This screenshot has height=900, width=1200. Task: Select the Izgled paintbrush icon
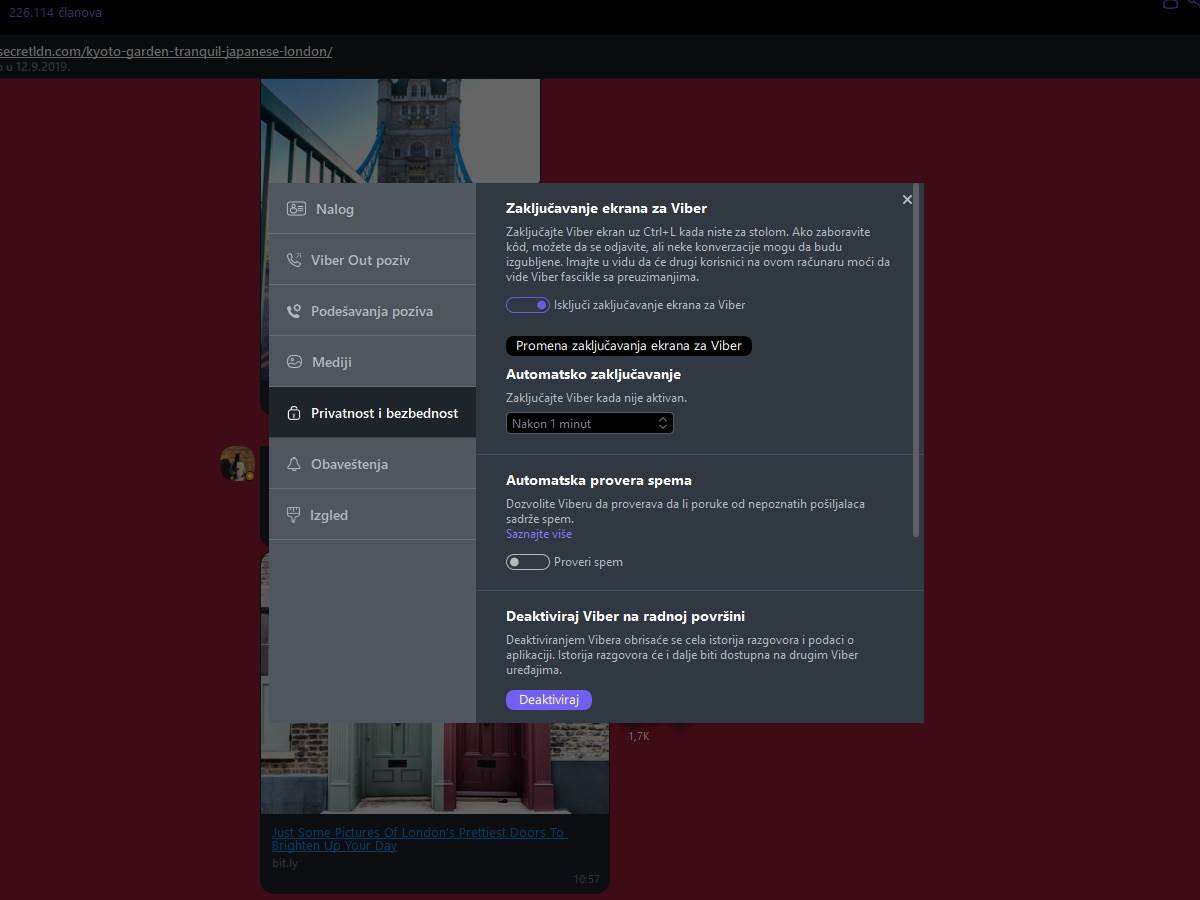tap(295, 514)
